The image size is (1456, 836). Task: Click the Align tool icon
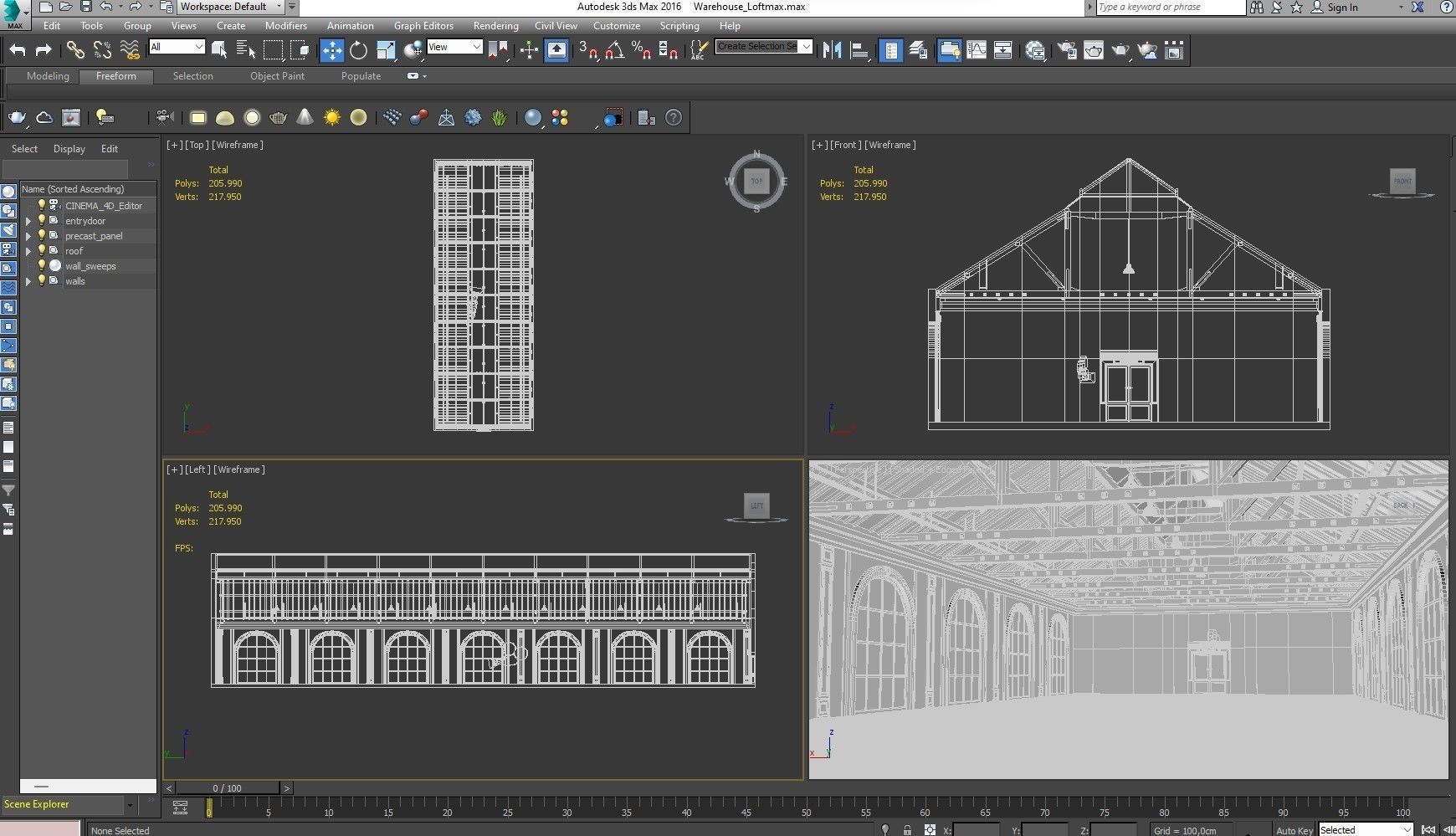859,50
